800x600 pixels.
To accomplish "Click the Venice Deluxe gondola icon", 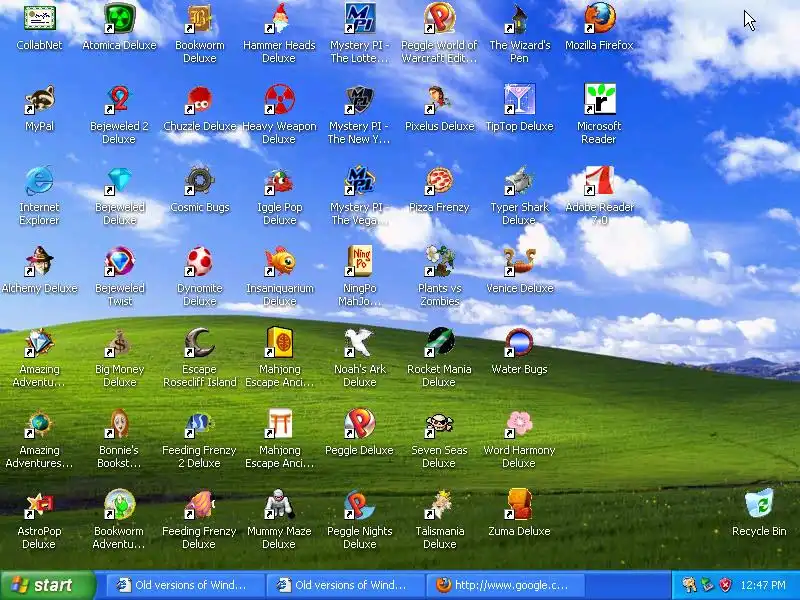I will (519, 261).
